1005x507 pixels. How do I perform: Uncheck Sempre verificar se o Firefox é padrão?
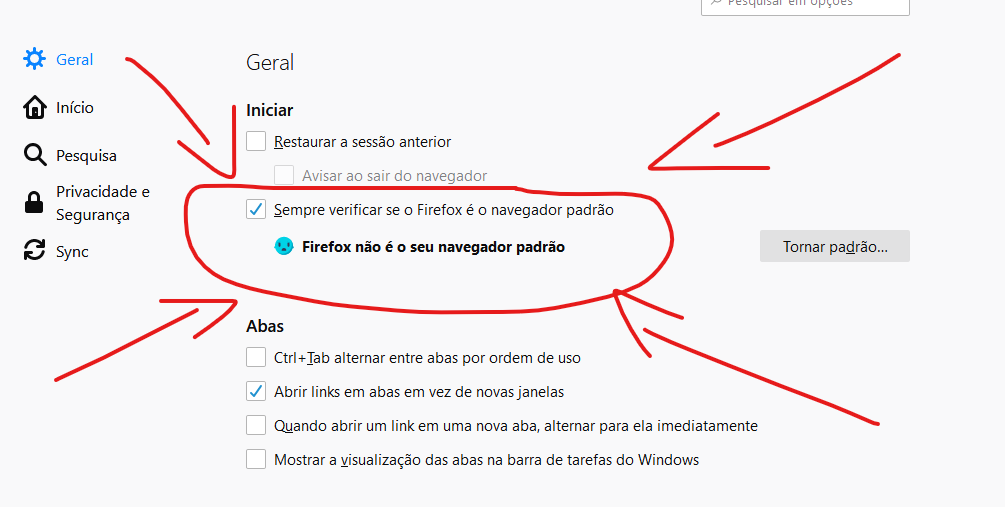[x=256, y=209]
